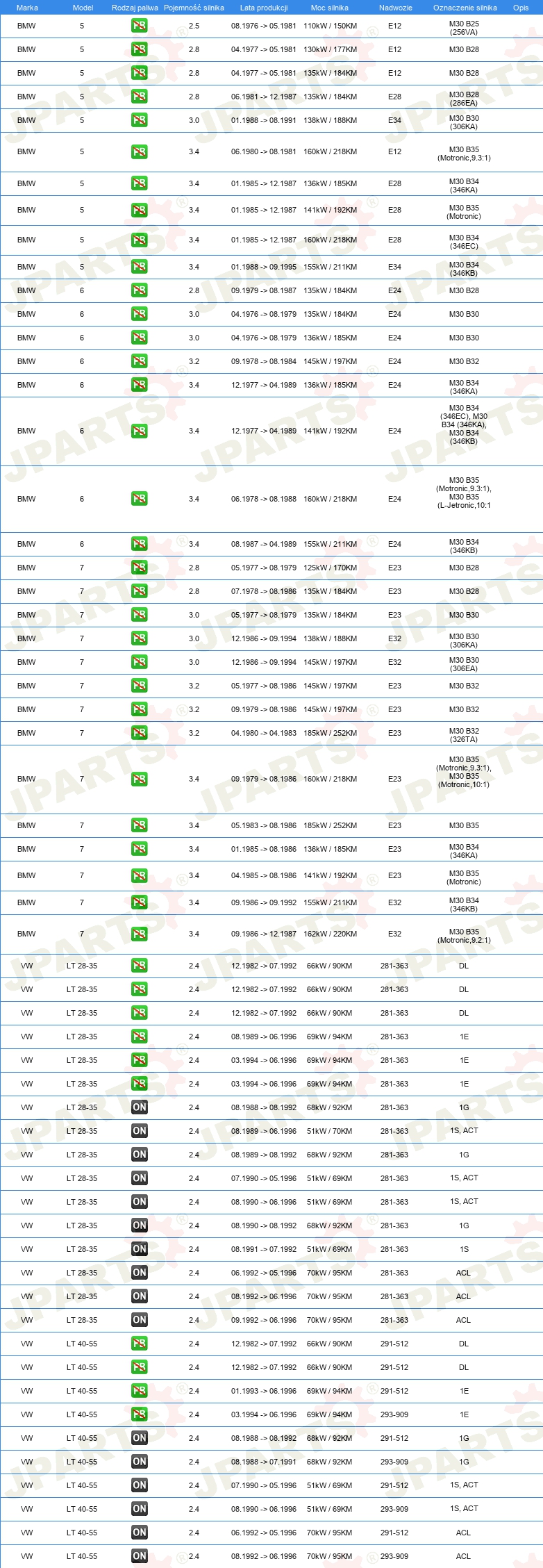Click petrol icon in LT 40-55 03.1994 row
This screenshot has width=543, height=1568.
click(139, 1414)
